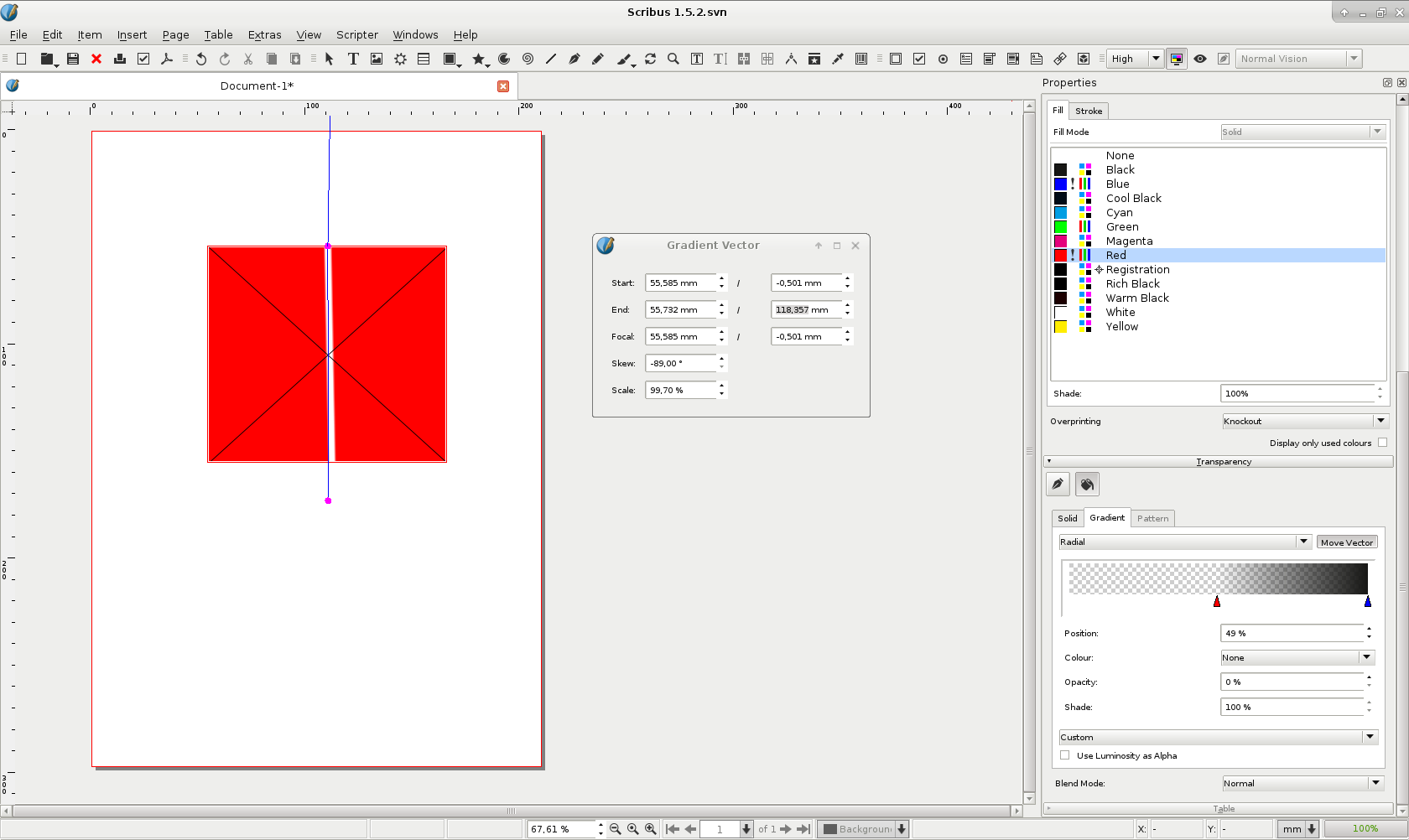This screenshot has width=1409, height=840.
Task: Click the Save document icon
Action: [x=73, y=59]
